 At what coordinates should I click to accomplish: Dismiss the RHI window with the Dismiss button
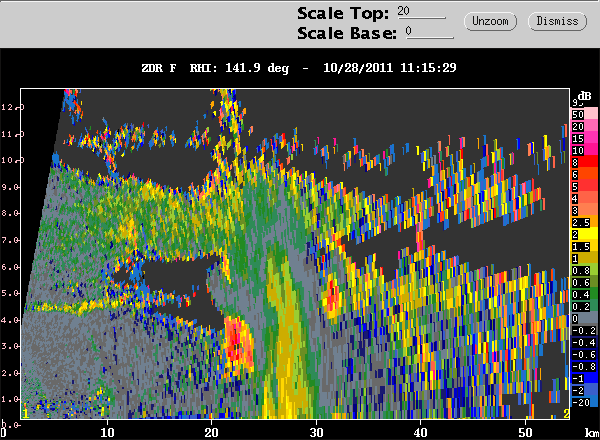(557, 21)
